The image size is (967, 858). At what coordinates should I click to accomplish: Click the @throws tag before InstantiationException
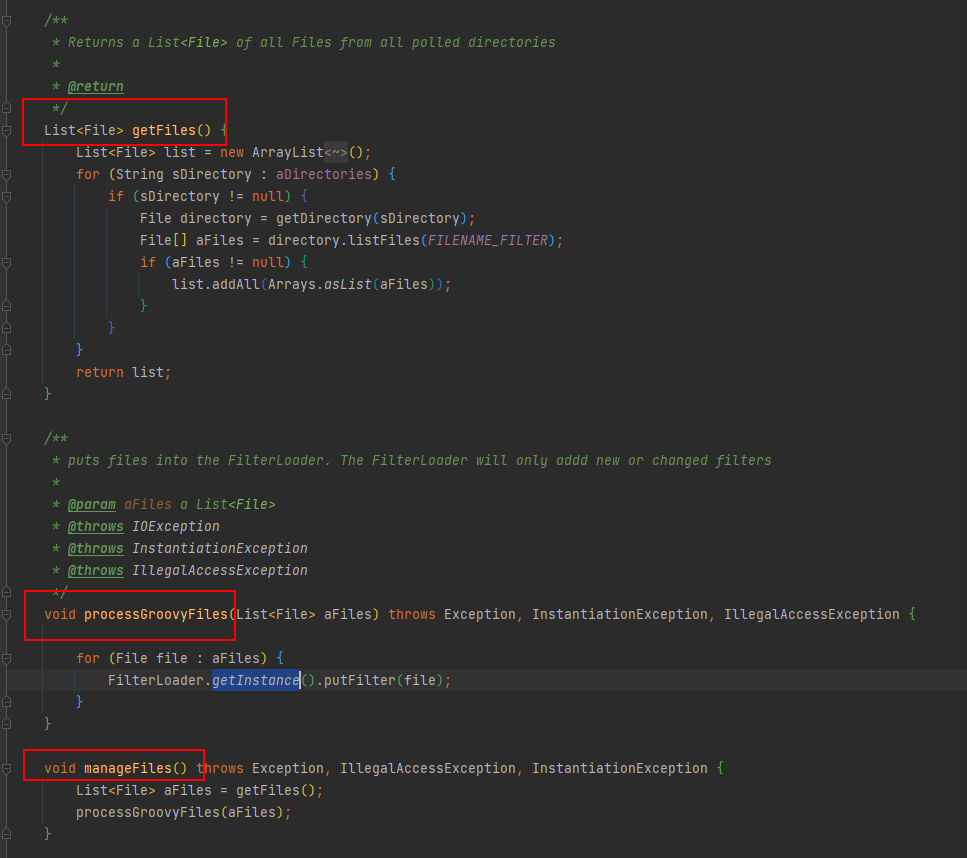coord(96,548)
